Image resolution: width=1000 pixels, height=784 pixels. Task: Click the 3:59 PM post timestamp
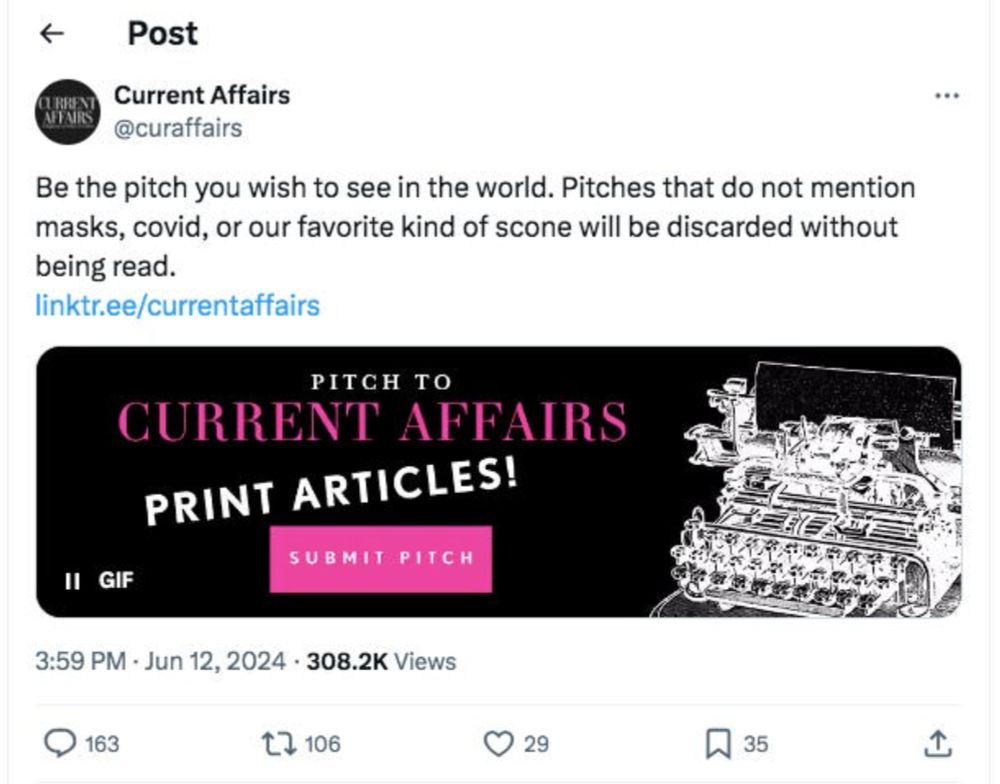tap(79, 661)
